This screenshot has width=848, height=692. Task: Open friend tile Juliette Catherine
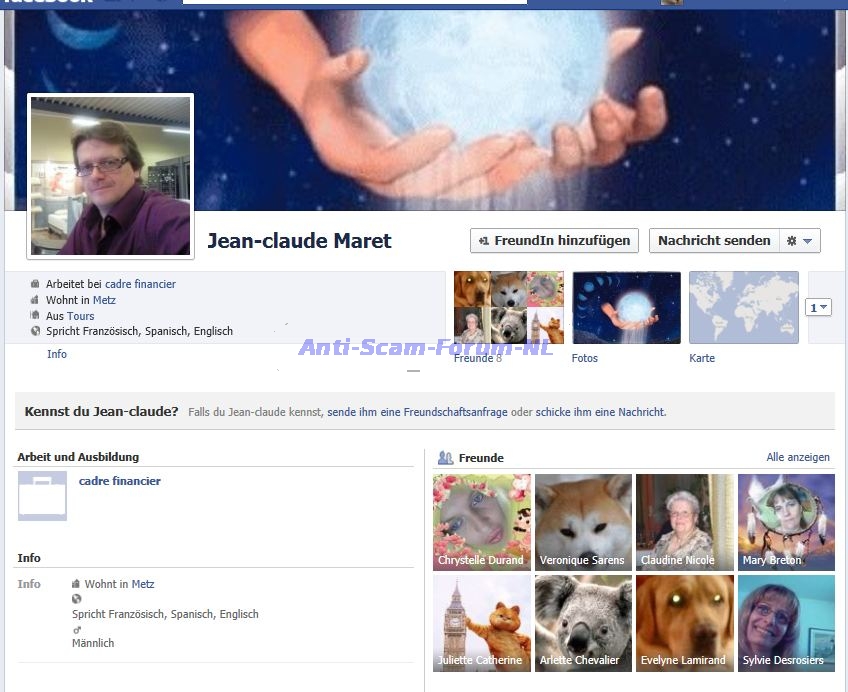coord(481,622)
